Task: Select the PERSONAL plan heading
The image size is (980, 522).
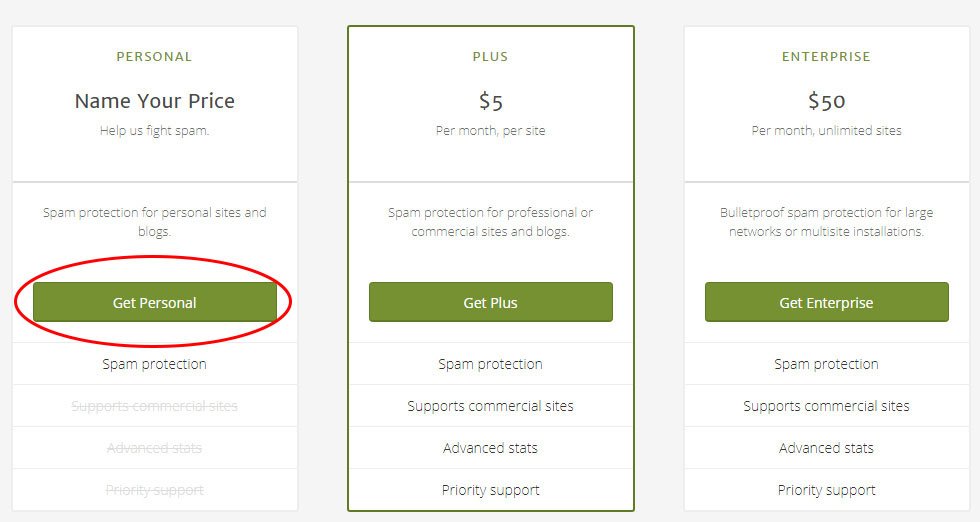Action: click(154, 57)
